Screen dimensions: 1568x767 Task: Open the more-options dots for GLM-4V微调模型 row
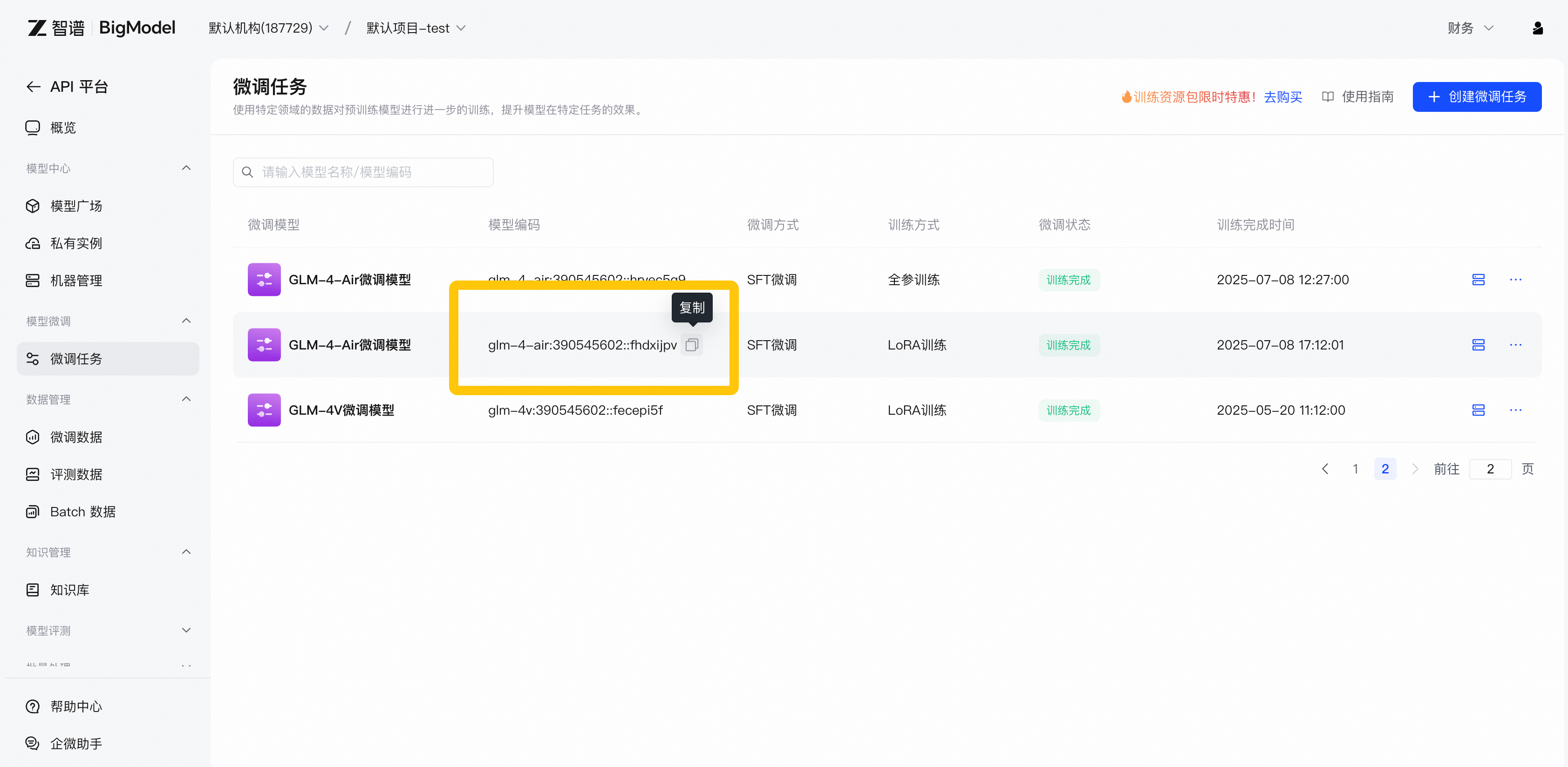[x=1515, y=410]
